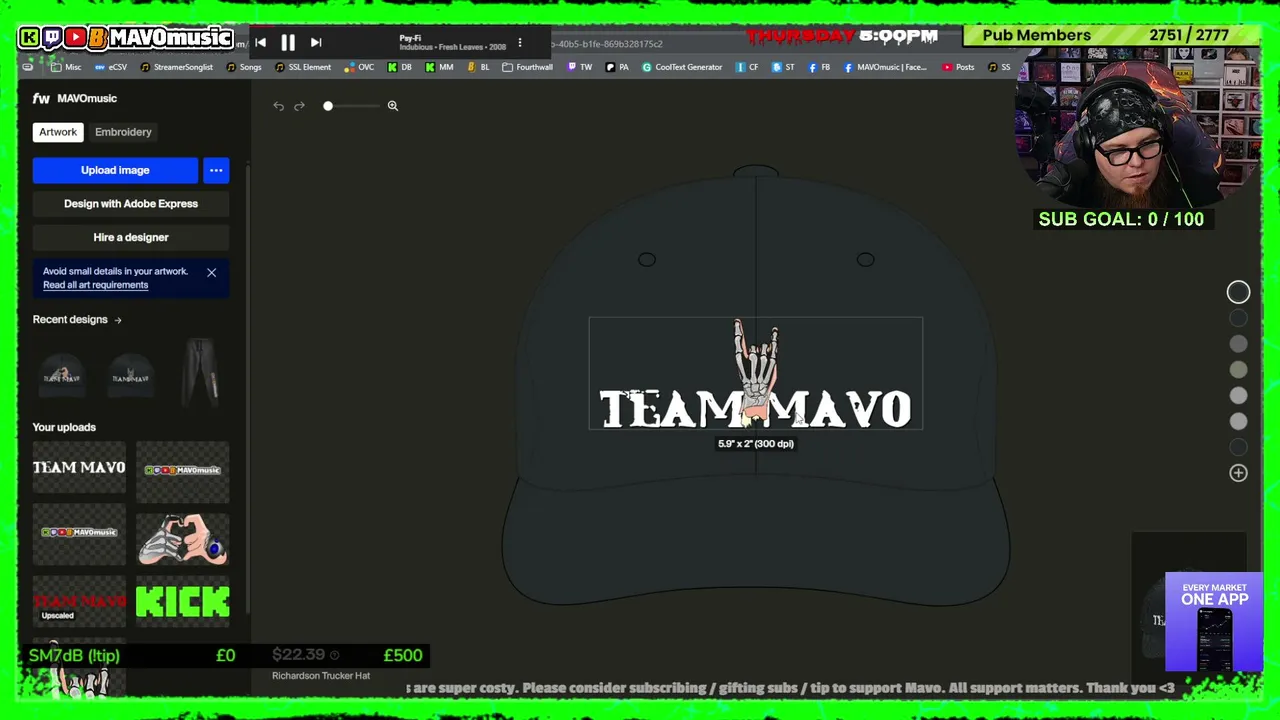
Task: Open the DB bookmark
Action: pyautogui.click(x=400, y=68)
